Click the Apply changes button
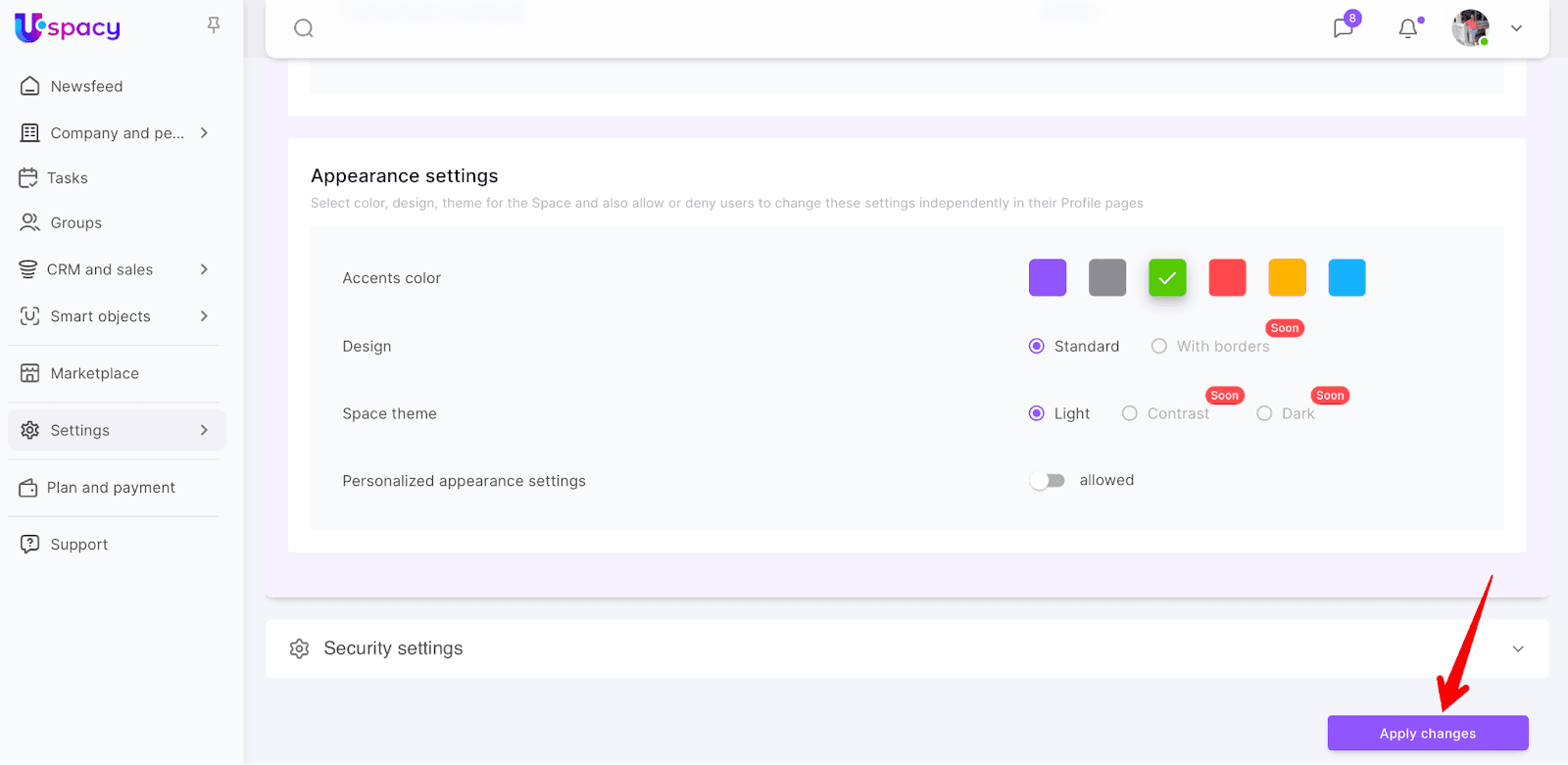1568x765 pixels. (x=1427, y=734)
